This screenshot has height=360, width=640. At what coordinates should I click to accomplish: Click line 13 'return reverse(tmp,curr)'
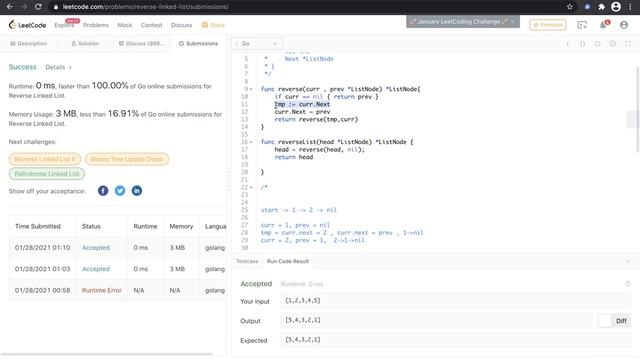[x=316, y=120]
